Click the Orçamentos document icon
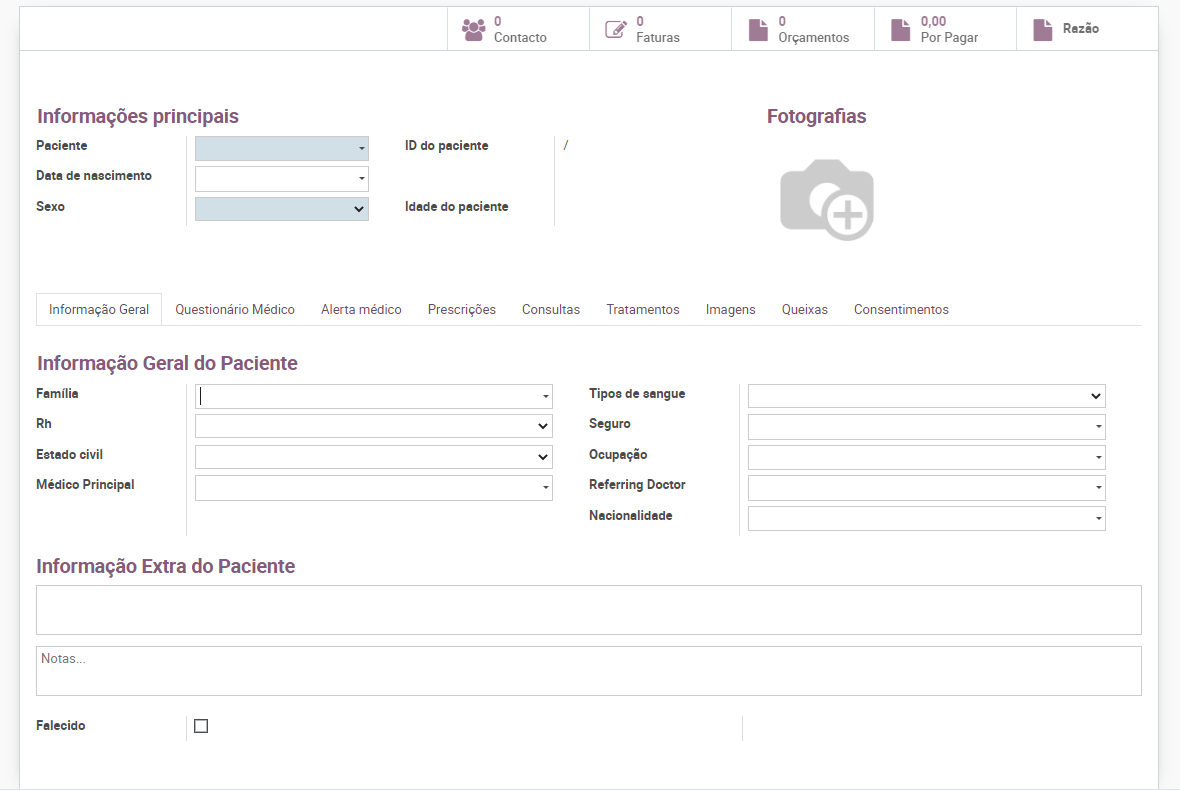Viewport: 1180px width, 790px height. coord(758,30)
